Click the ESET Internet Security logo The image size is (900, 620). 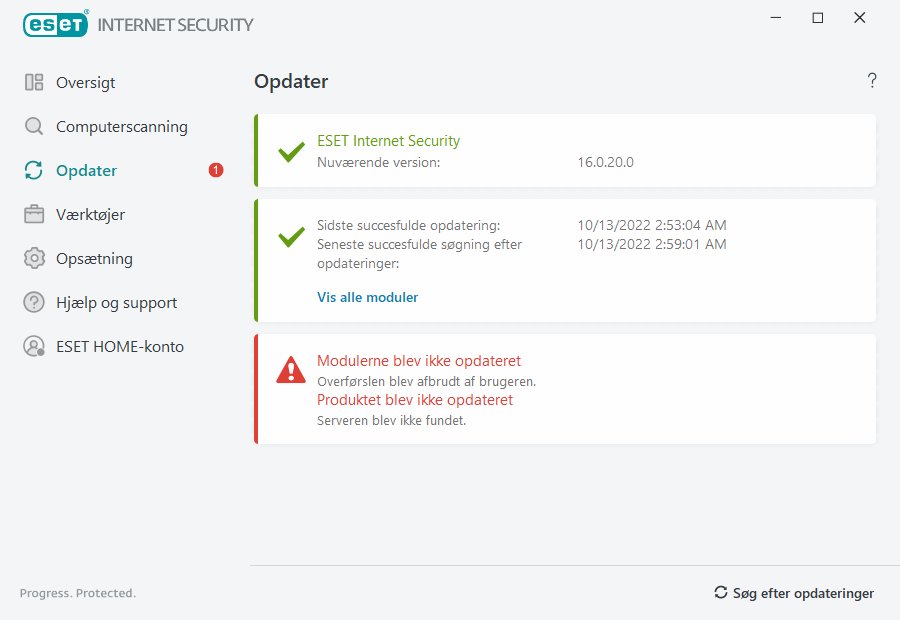(138, 24)
